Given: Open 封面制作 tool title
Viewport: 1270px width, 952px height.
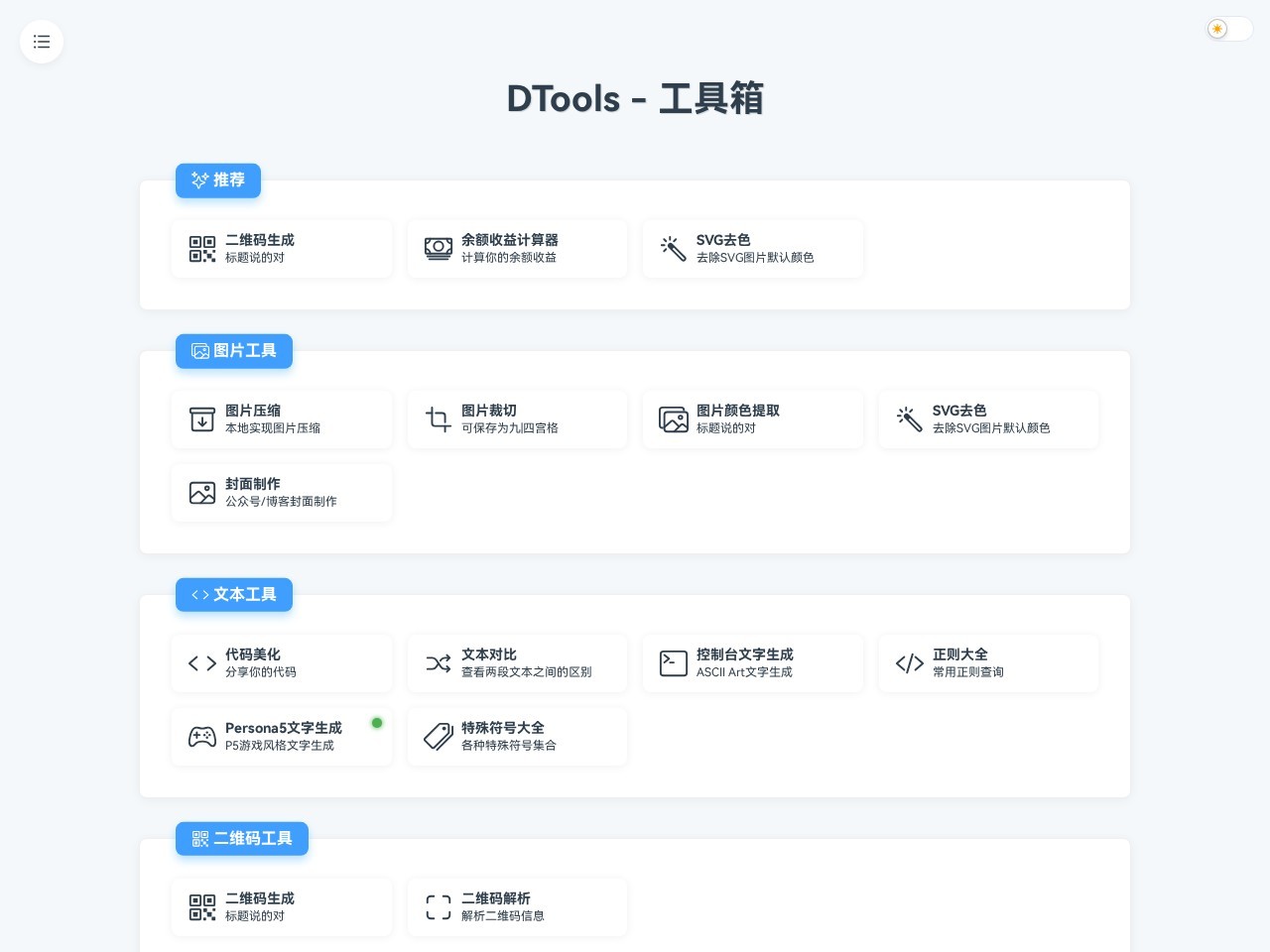Looking at the screenshot, I should pos(253,484).
